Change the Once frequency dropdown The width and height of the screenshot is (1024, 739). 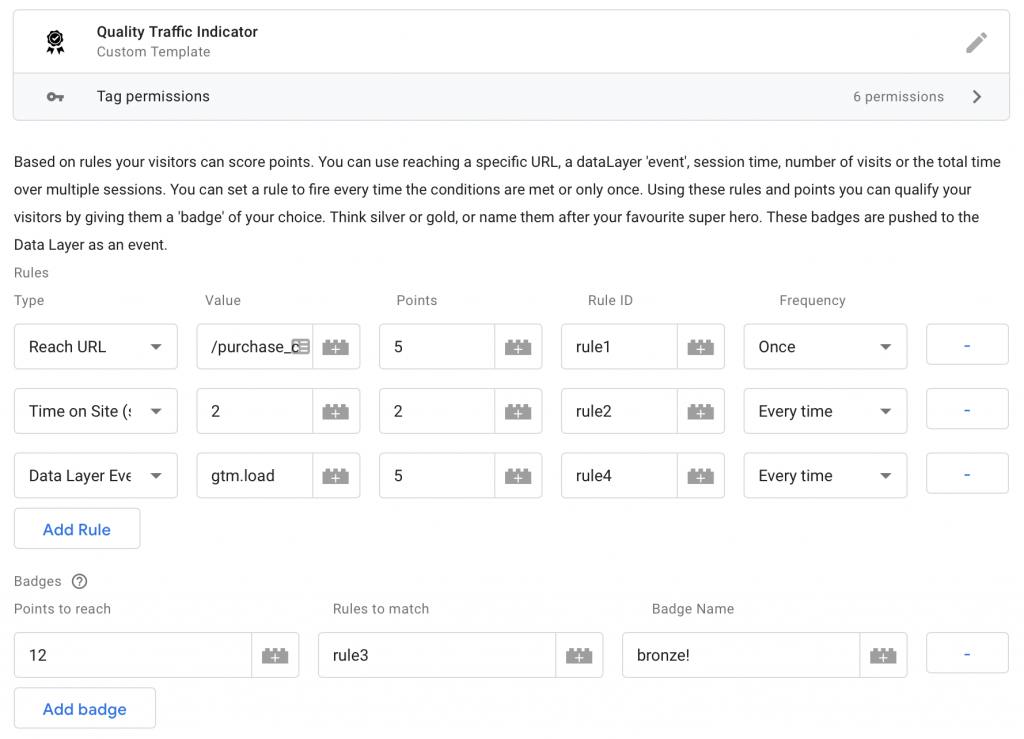point(825,347)
